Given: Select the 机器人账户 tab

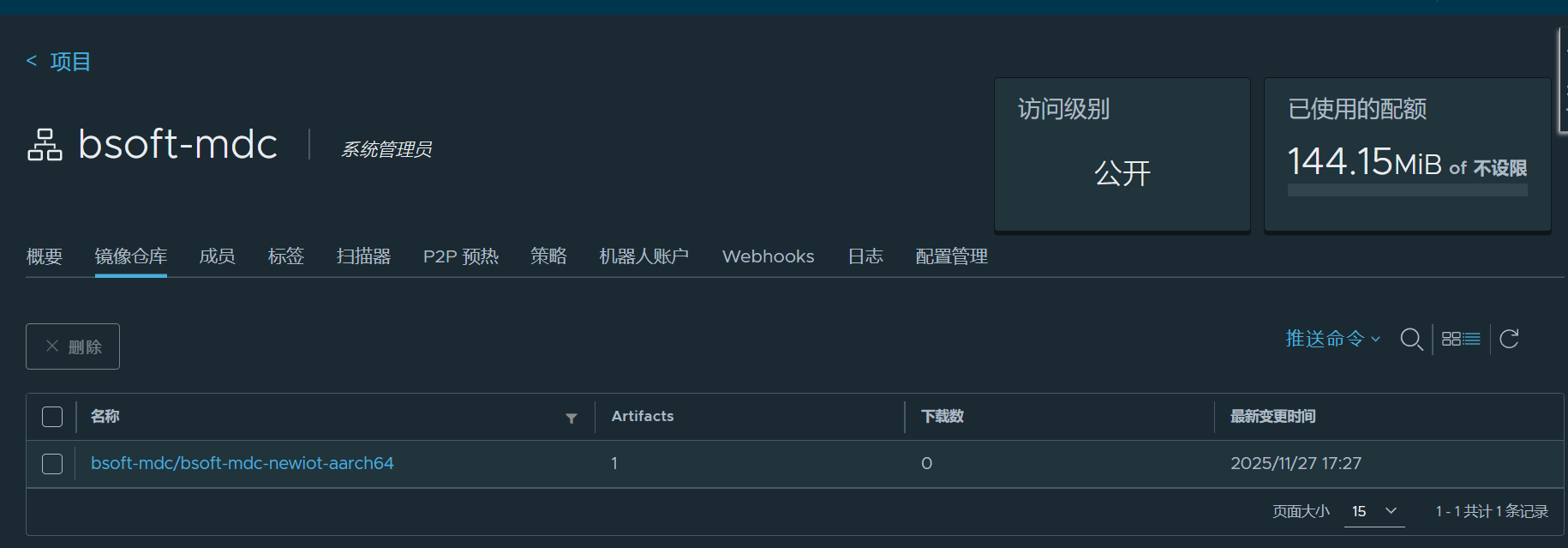Looking at the screenshot, I should tap(644, 256).
